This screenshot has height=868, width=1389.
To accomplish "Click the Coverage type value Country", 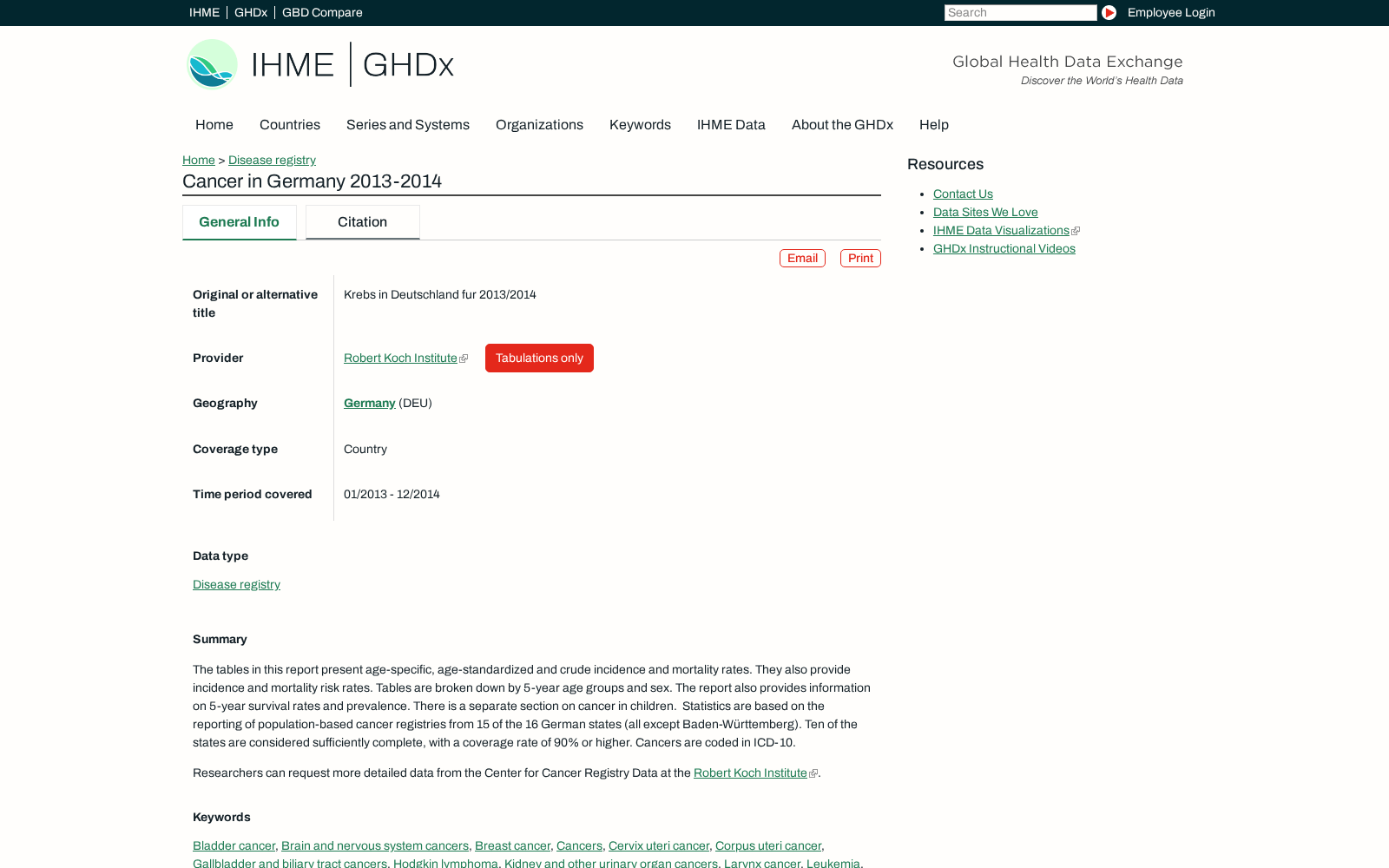I will click(x=365, y=449).
